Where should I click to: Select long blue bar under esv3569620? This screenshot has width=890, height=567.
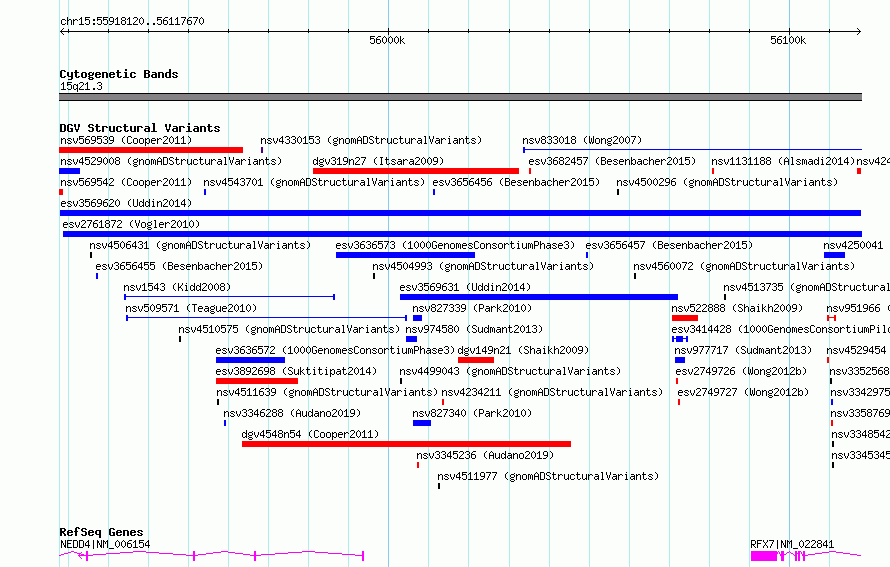[460, 213]
